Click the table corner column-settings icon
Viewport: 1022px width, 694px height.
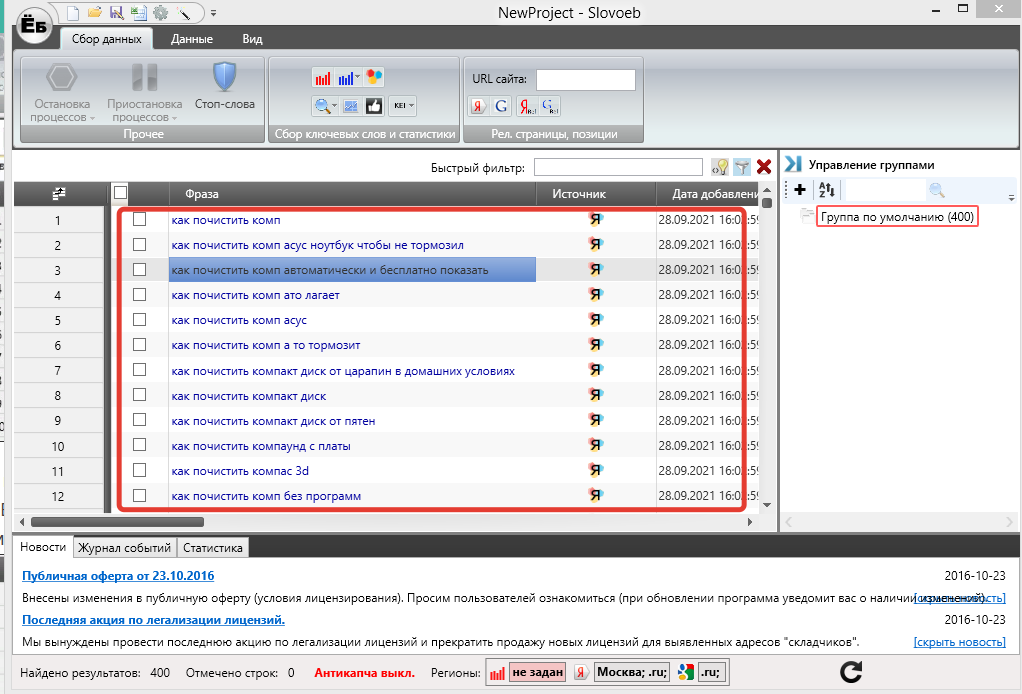[59, 194]
